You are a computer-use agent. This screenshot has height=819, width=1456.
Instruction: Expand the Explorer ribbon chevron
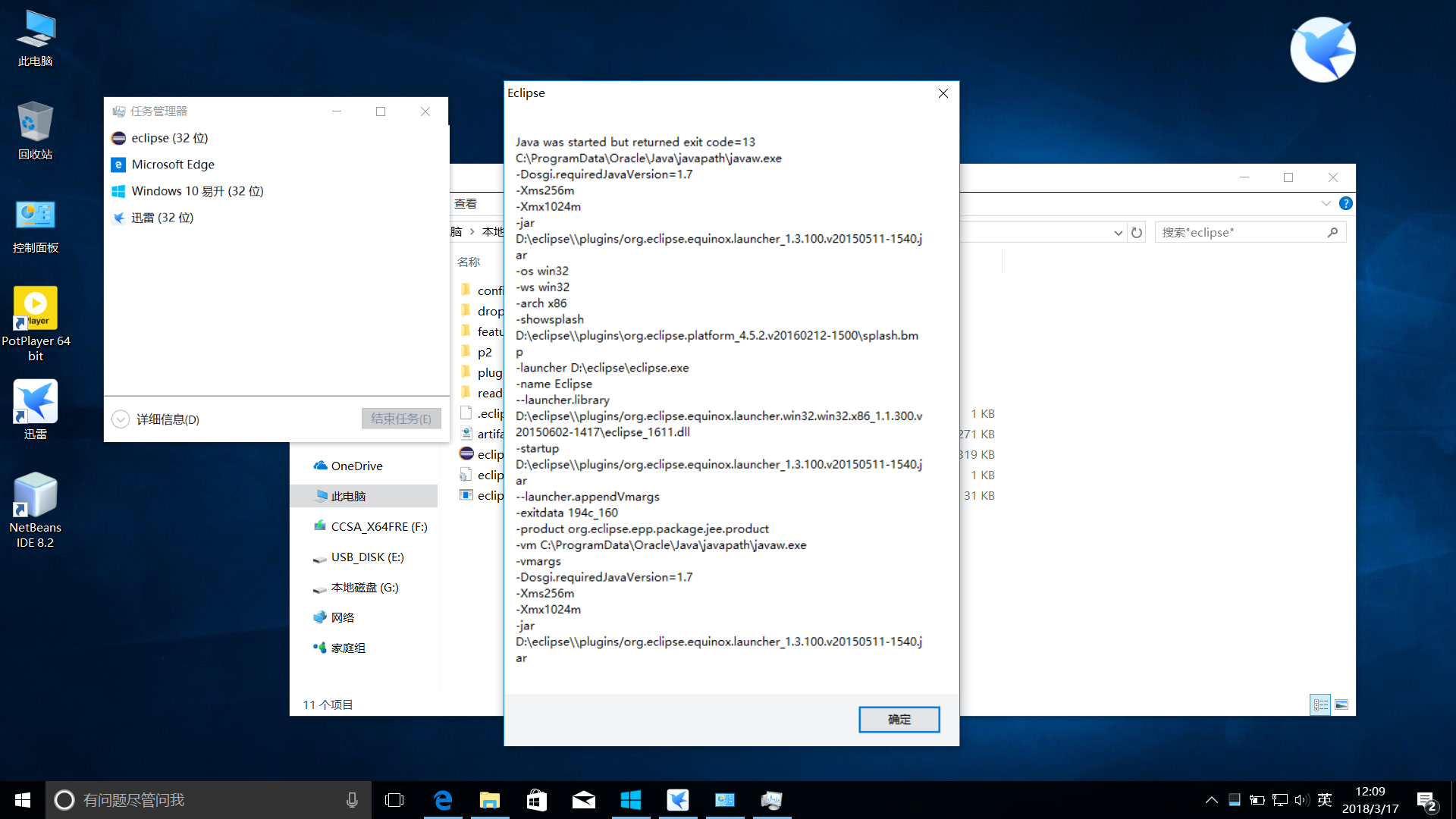1326,203
